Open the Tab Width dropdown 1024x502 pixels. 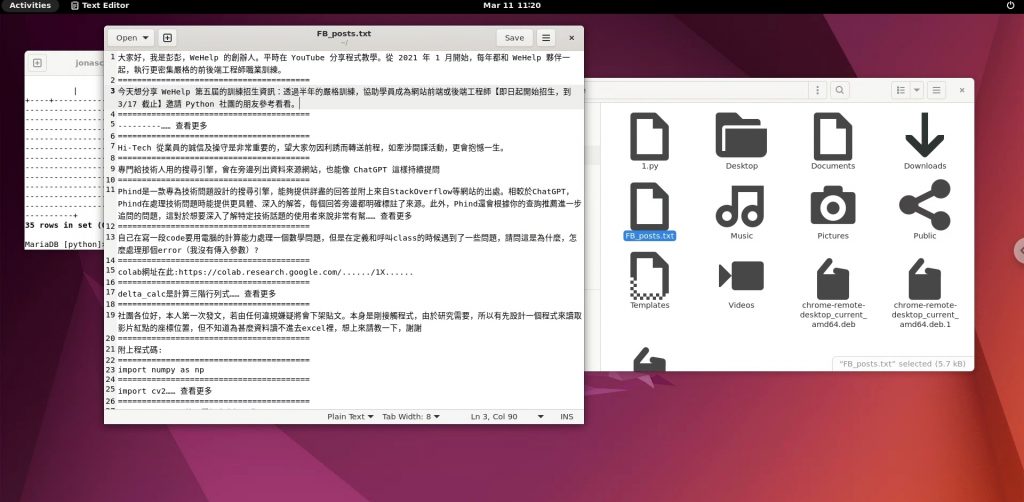click(x=412, y=416)
